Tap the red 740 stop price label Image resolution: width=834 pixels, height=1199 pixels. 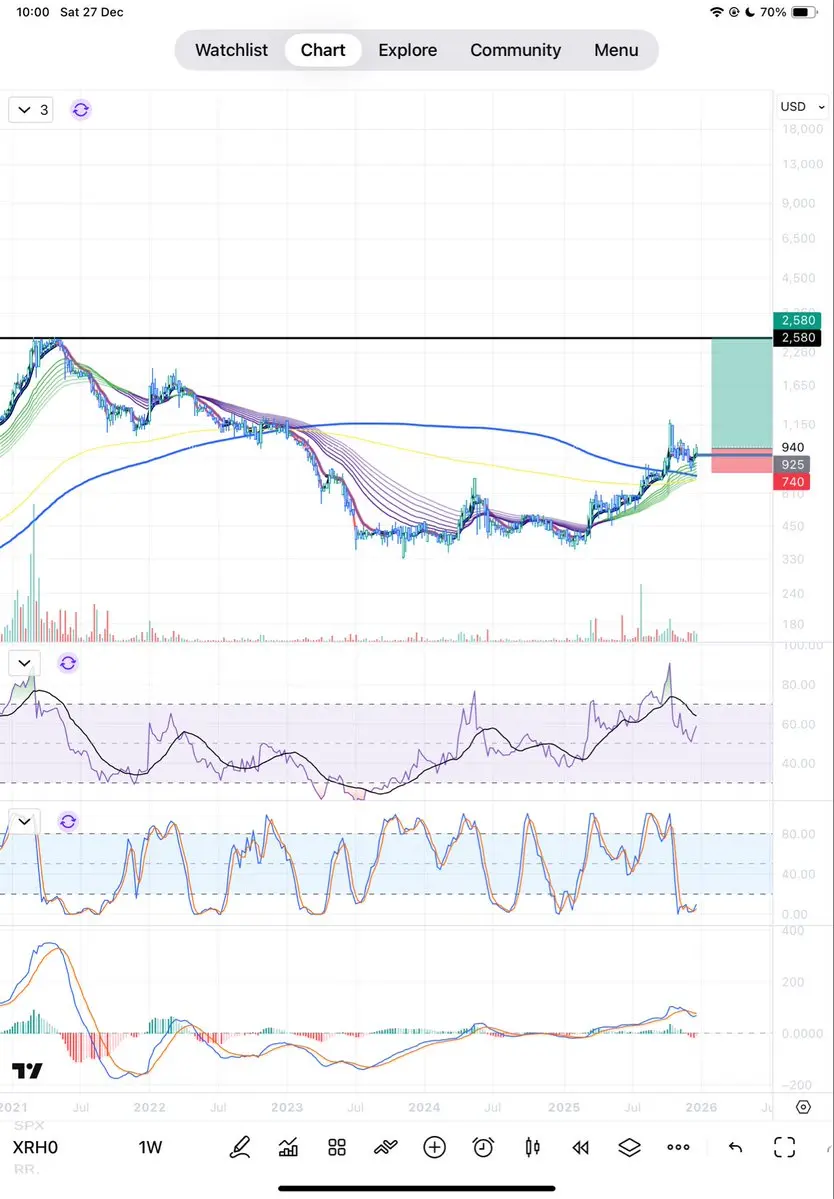click(793, 482)
